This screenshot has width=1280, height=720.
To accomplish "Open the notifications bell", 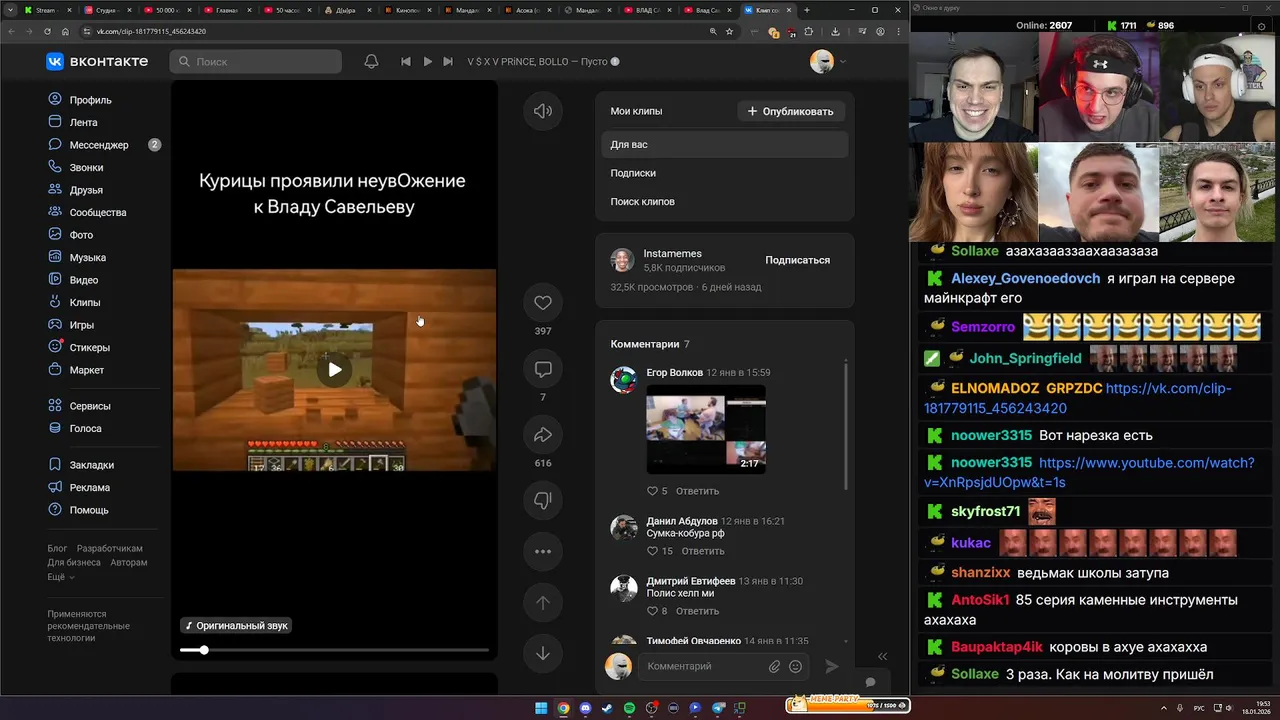I will click(371, 61).
